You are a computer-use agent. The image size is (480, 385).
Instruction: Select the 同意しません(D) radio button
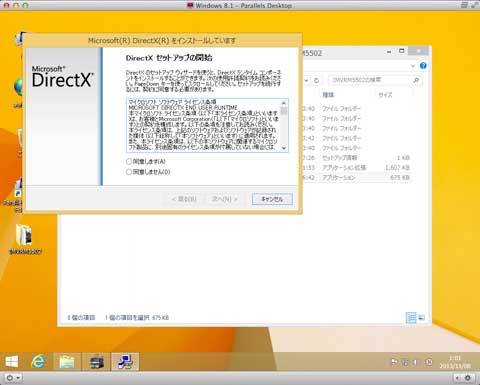(129, 172)
